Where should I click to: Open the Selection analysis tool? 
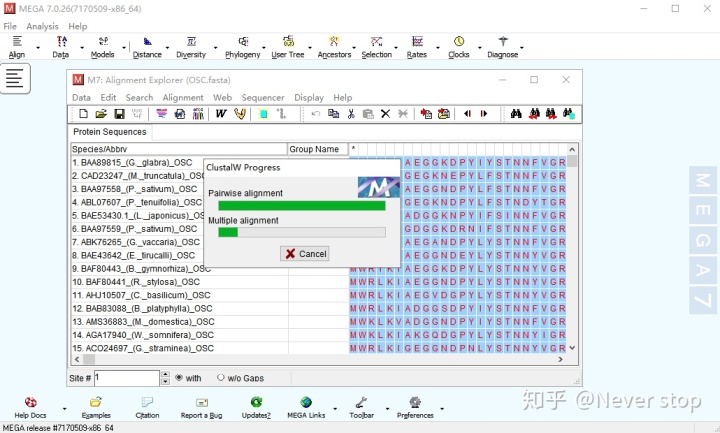(377, 47)
